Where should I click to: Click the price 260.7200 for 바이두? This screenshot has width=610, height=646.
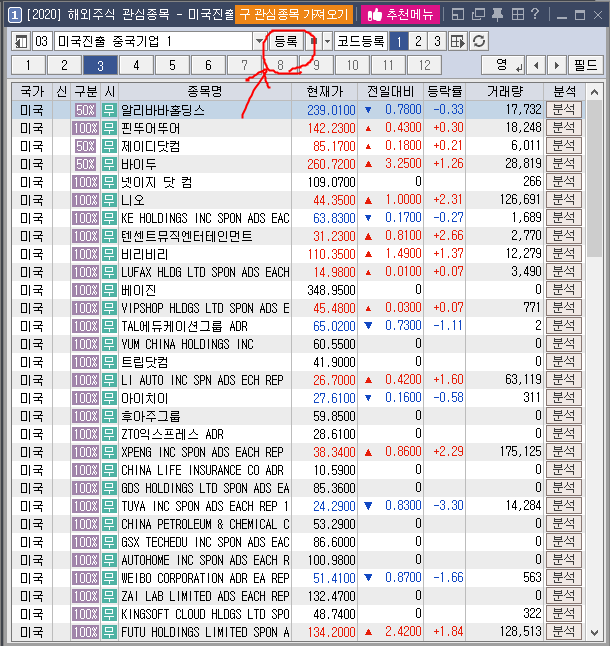331,164
